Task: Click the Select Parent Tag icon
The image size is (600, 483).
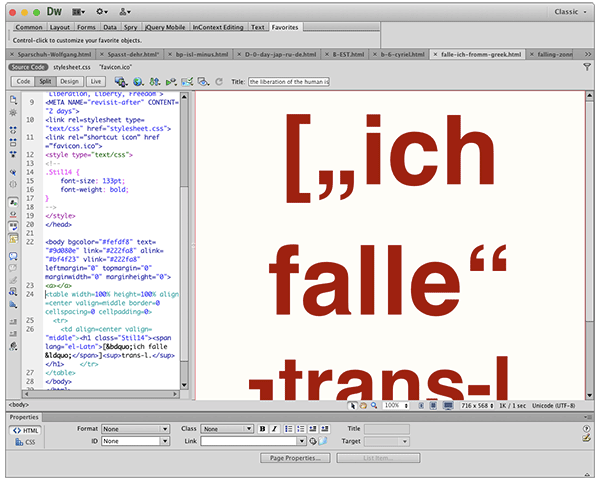Action: [x=13, y=173]
